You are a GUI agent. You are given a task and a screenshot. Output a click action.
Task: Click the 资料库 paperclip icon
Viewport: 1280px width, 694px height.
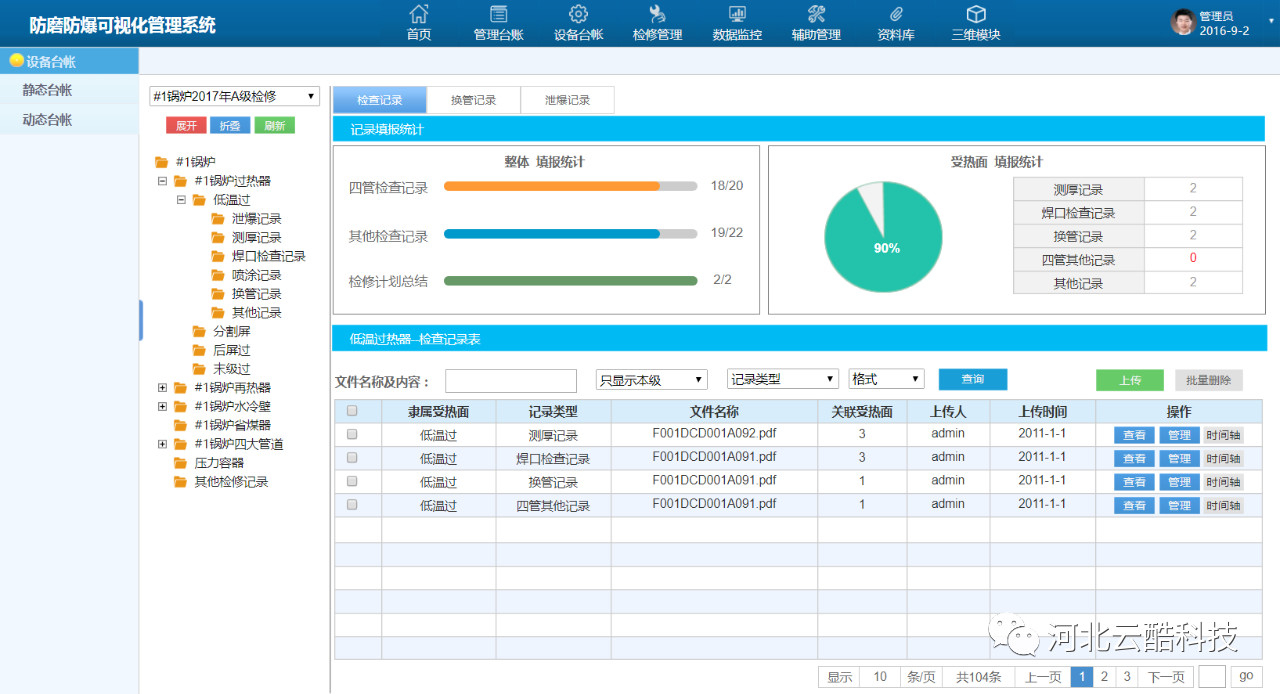point(896,14)
